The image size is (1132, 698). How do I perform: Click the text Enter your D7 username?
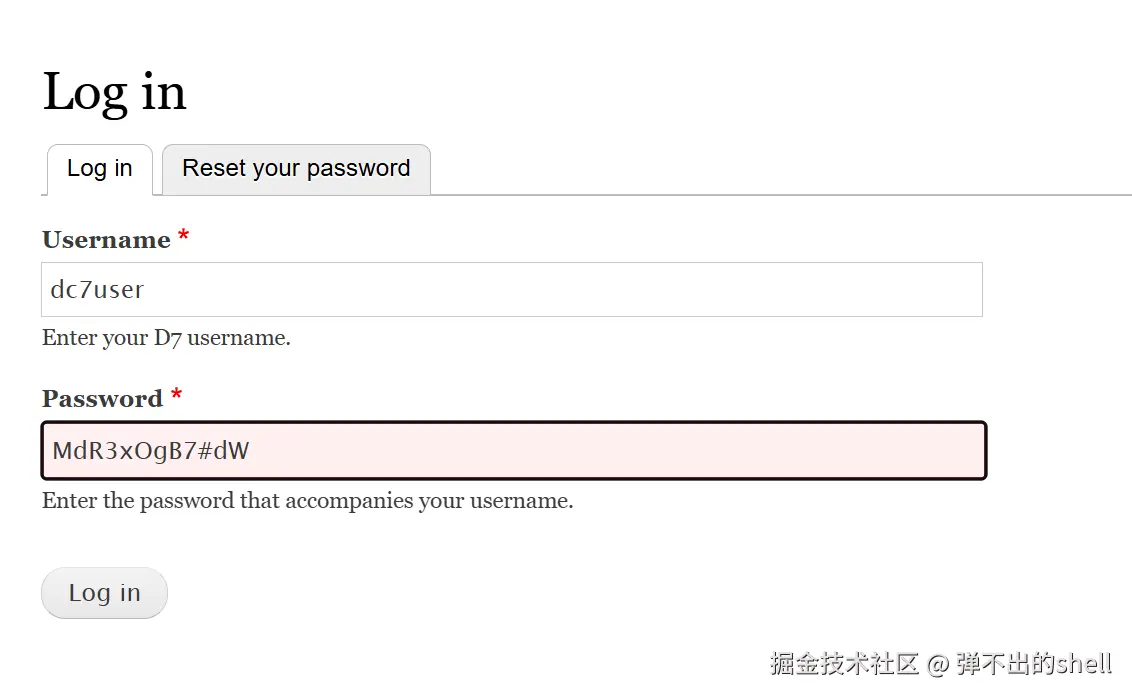pos(166,337)
